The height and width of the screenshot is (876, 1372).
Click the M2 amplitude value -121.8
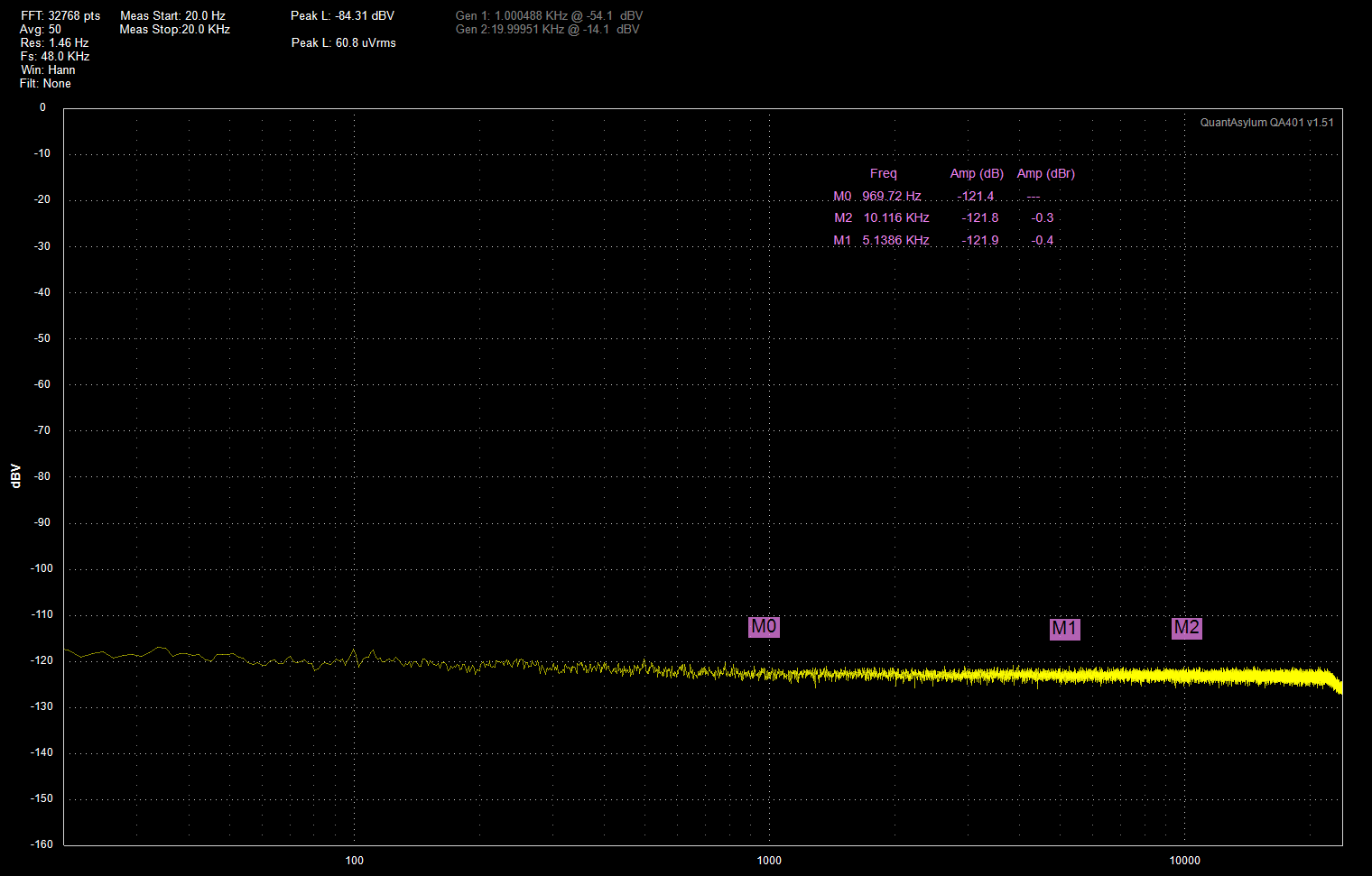980,217
